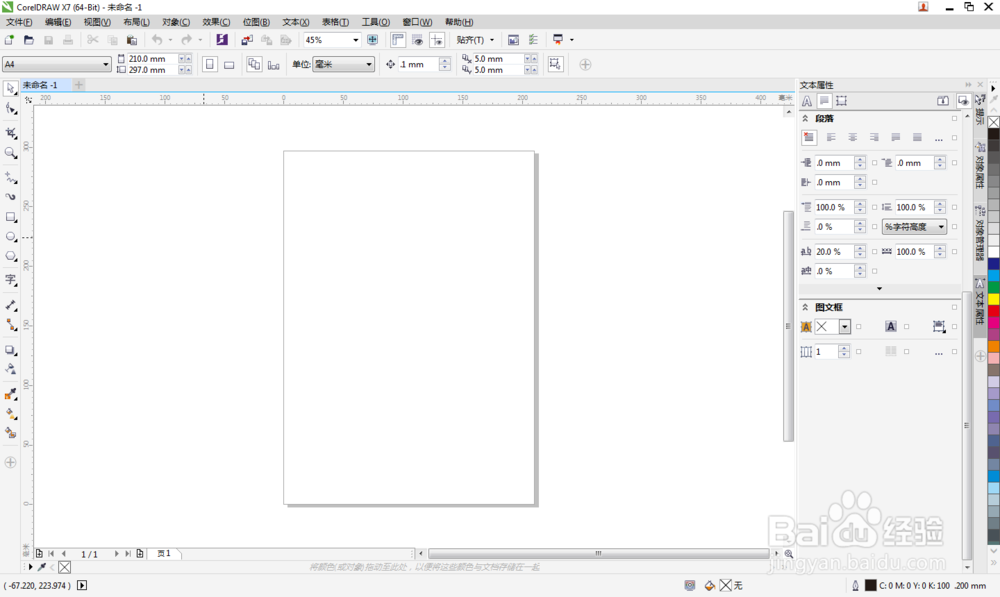
Task: Click the Frame tab icon in text properties
Action: click(842, 101)
